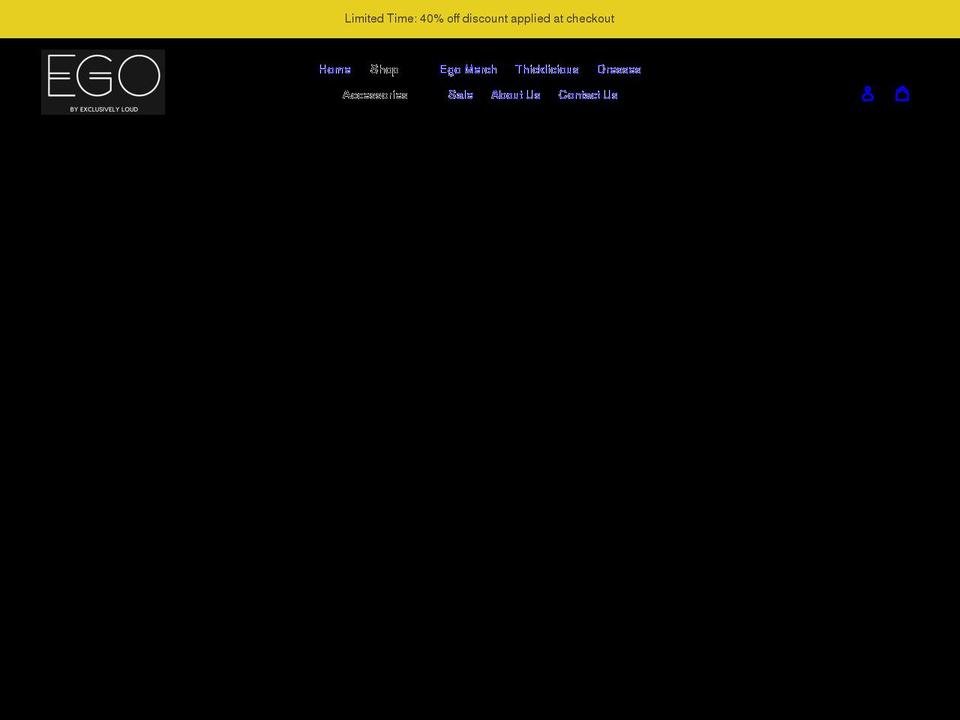Open the Thicklicious collection
The height and width of the screenshot is (720, 960).
[x=547, y=69]
